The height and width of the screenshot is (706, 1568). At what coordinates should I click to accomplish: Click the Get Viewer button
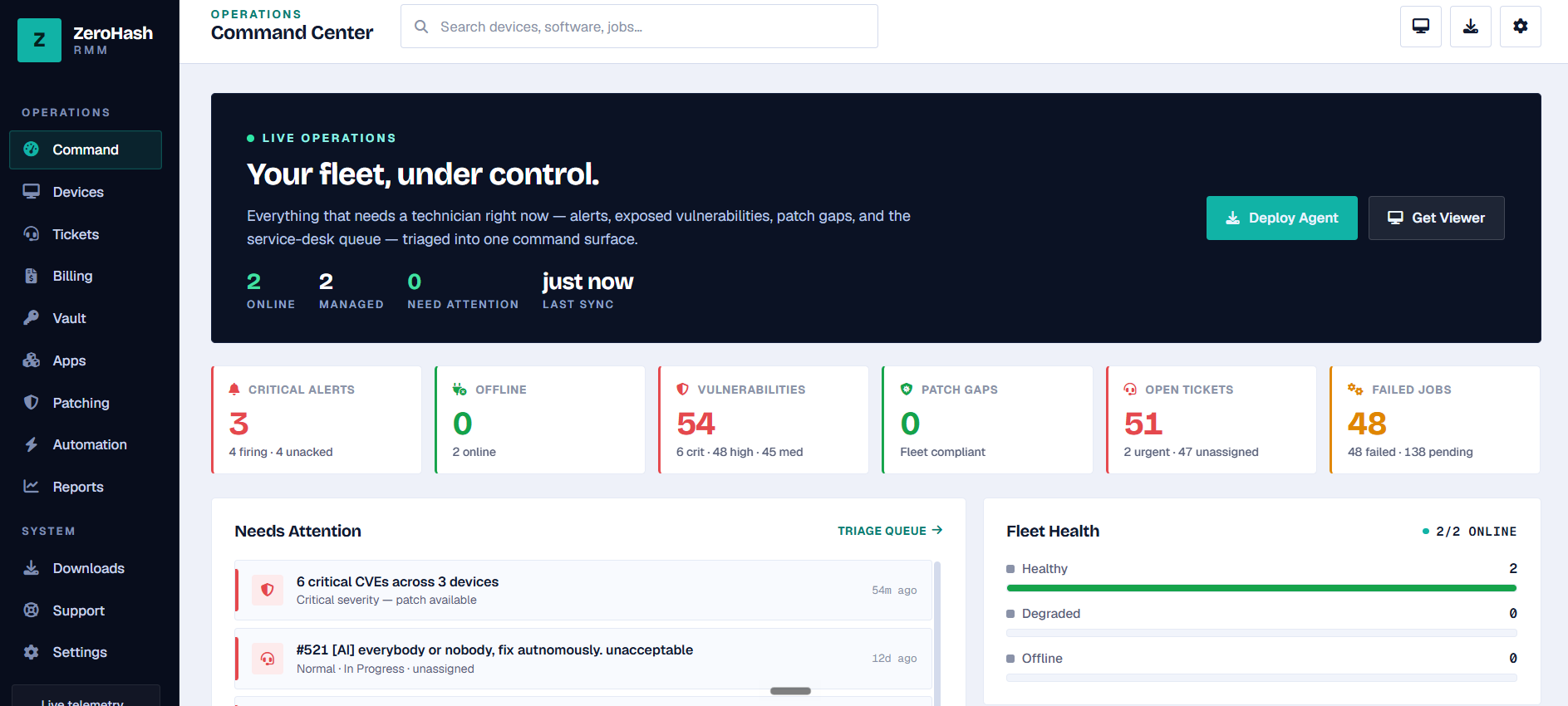click(1436, 218)
